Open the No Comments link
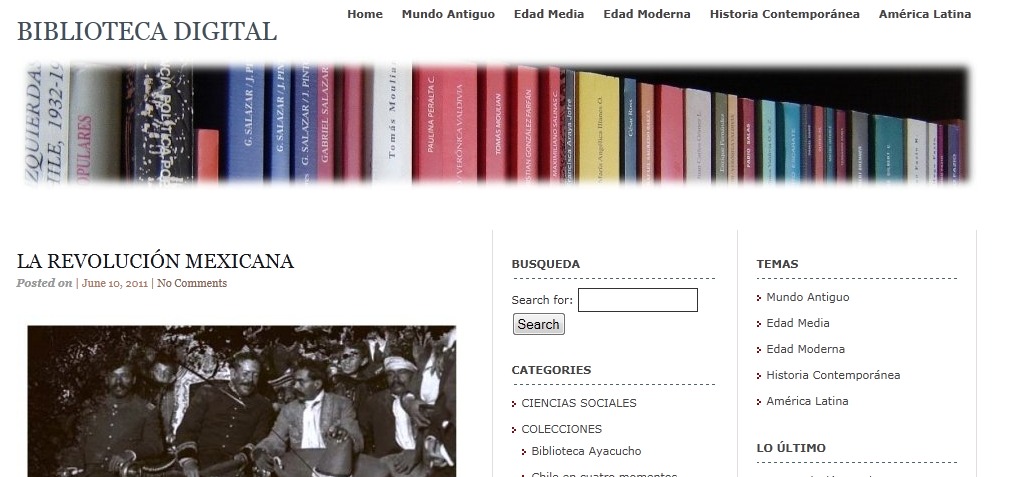The image size is (1014, 477). tap(192, 283)
